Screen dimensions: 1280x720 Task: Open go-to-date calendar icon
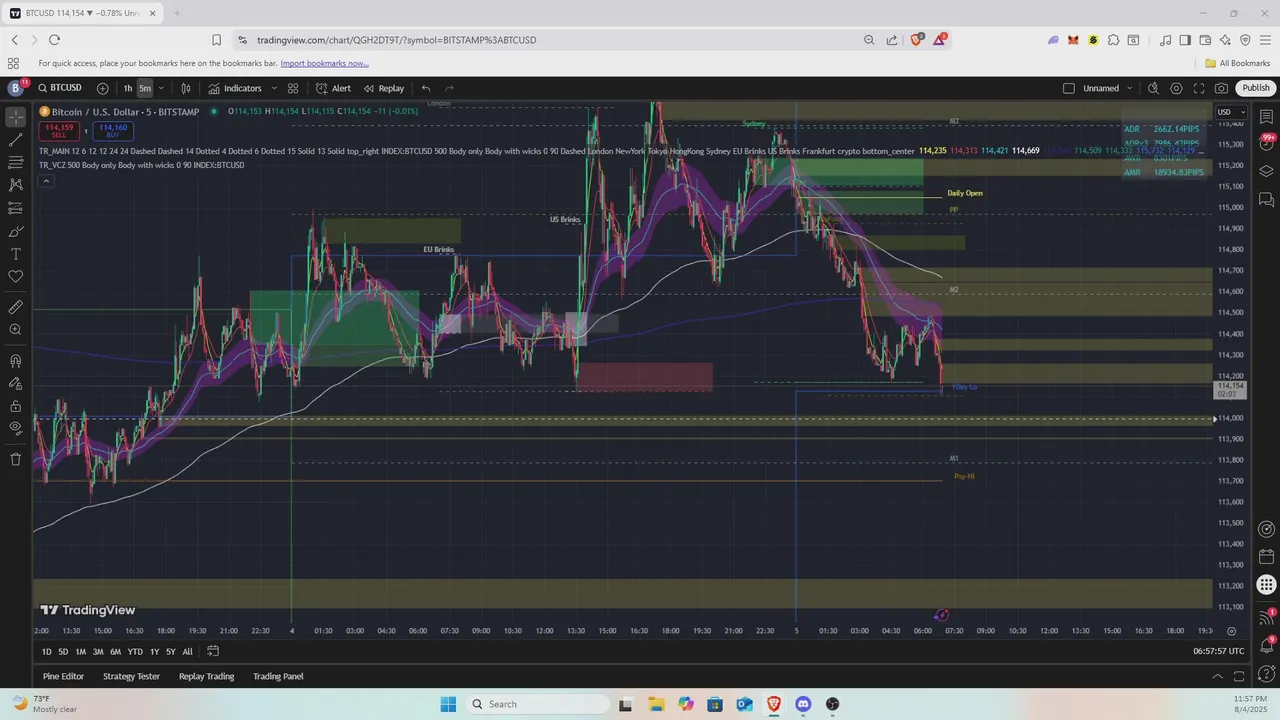pyautogui.click(x=213, y=651)
